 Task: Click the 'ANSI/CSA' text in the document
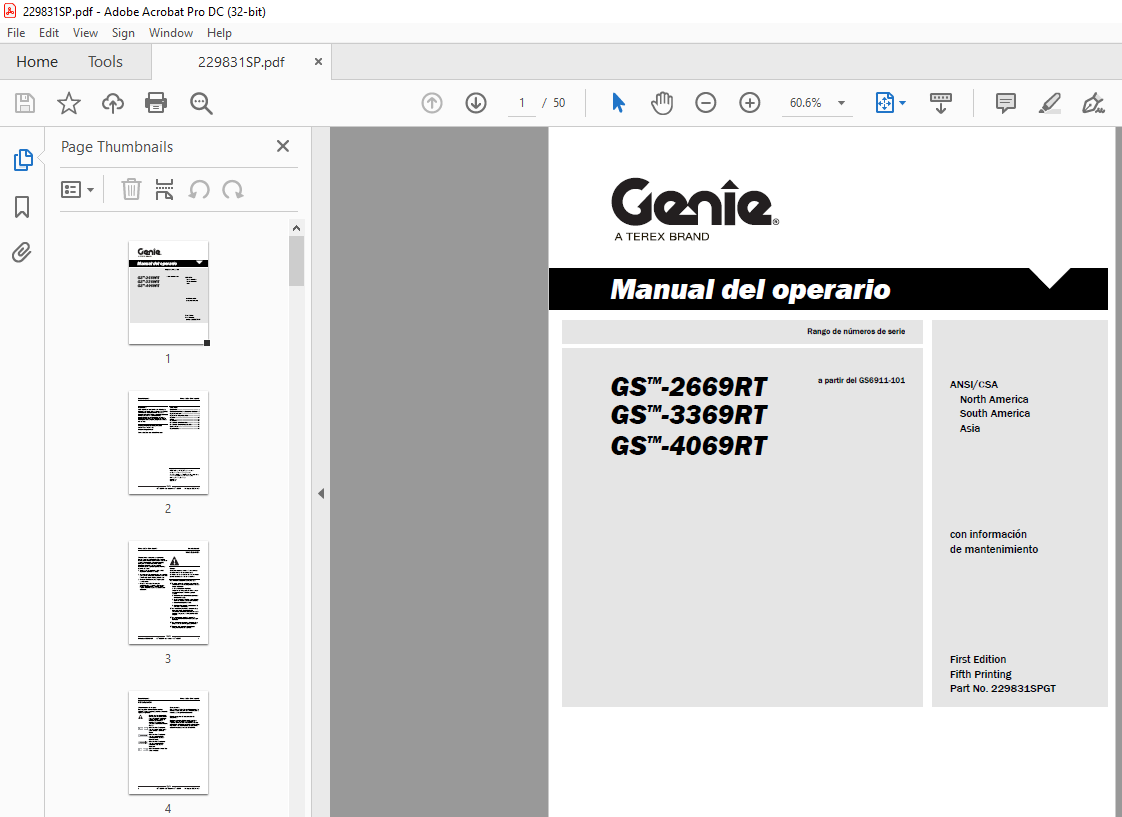tap(974, 384)
